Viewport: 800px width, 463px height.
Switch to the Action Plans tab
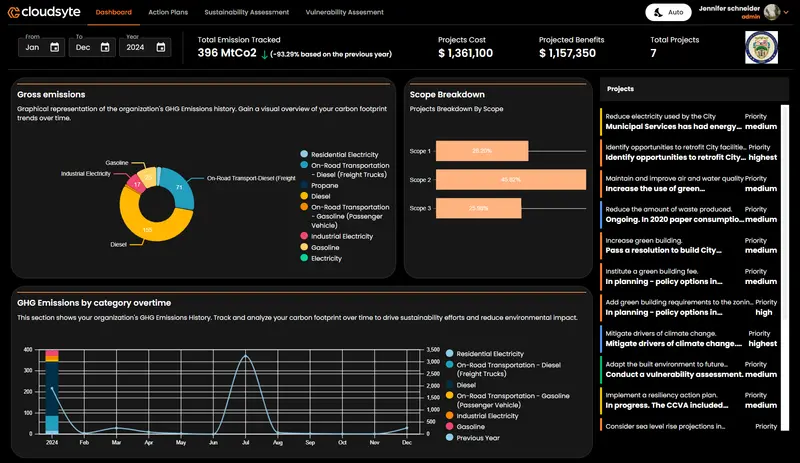pyautogui.click(x=168, y=12)
